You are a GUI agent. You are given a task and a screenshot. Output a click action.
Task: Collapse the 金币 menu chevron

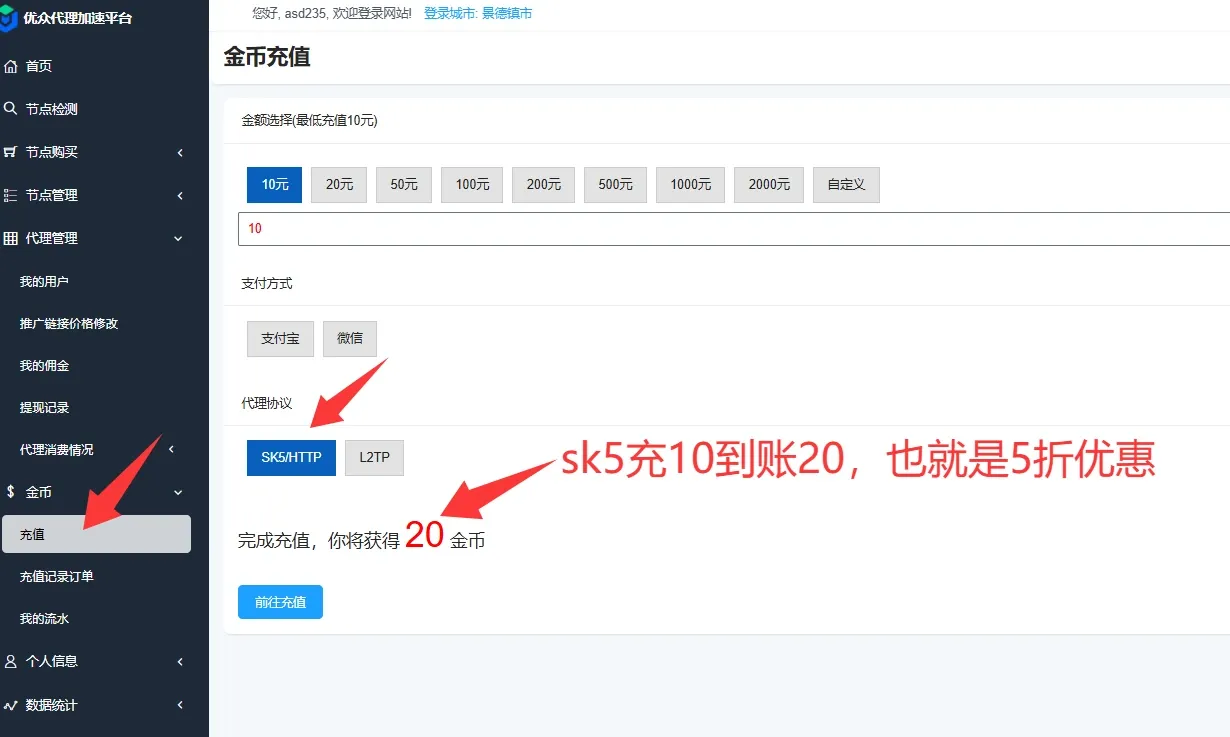tap(179, 492)
